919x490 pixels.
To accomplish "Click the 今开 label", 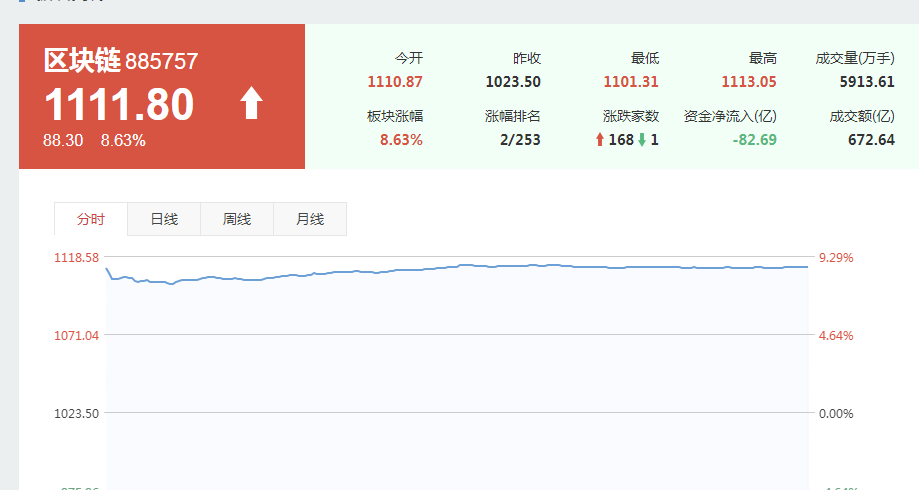I will coord(409,58).
